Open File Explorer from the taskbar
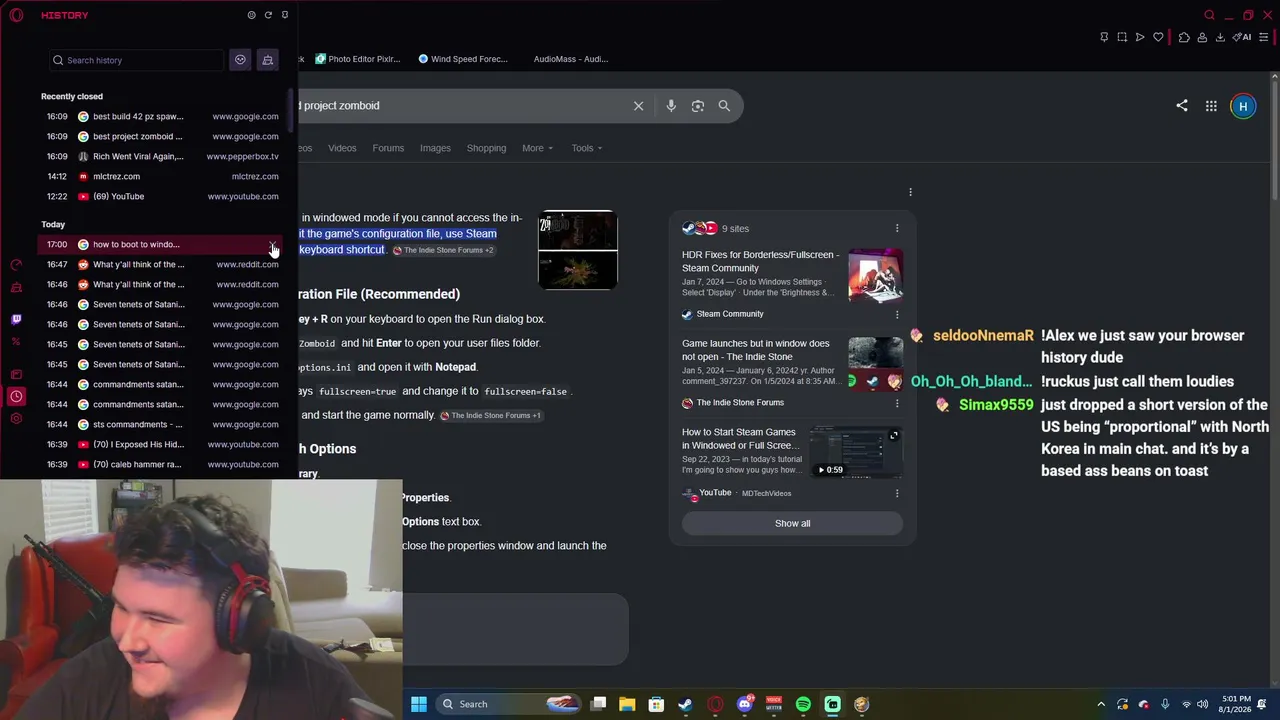Screen dimensions: 1280x720 coord(627,704)
